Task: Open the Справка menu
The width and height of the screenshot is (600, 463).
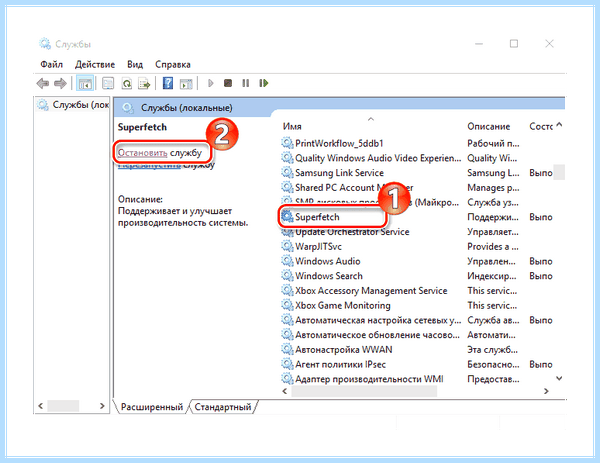Action: [x=173, y=65]
